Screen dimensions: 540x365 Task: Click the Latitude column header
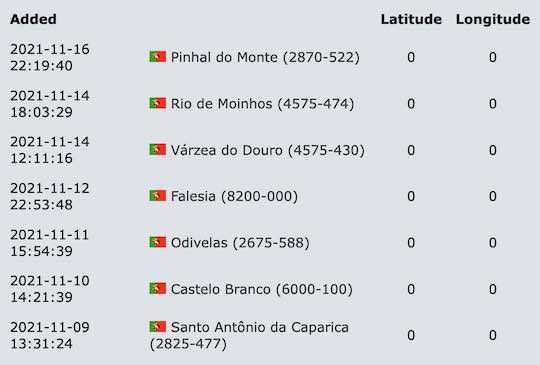coord(411,19)
